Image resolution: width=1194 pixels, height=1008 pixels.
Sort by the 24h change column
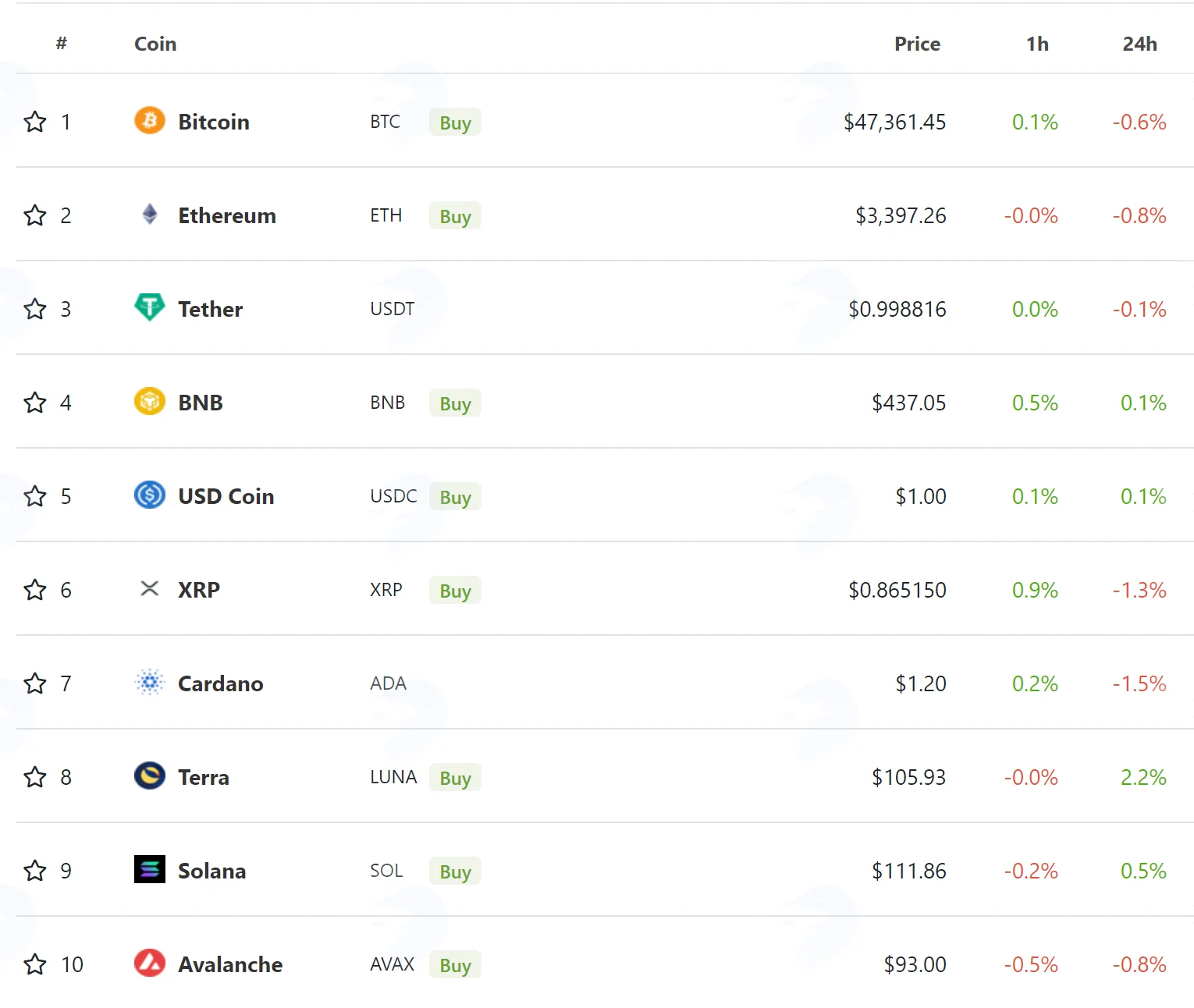[1139, 44]
